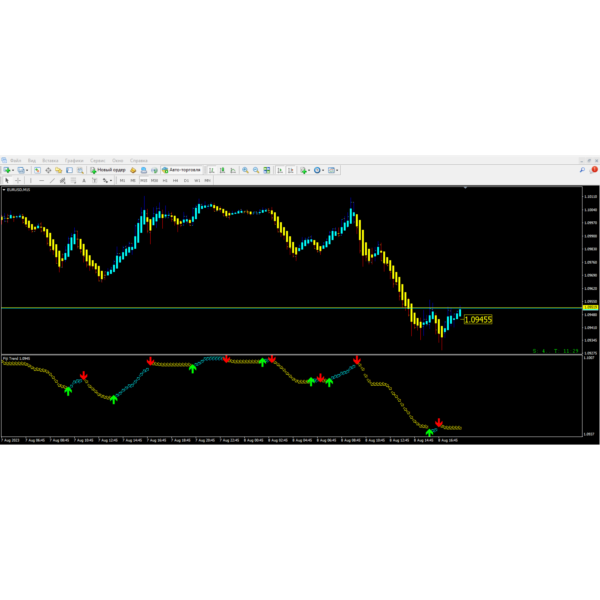This screenshot has height=600, width=600.
Task: Switch timeframe to MN
Action: pos(207,181)
